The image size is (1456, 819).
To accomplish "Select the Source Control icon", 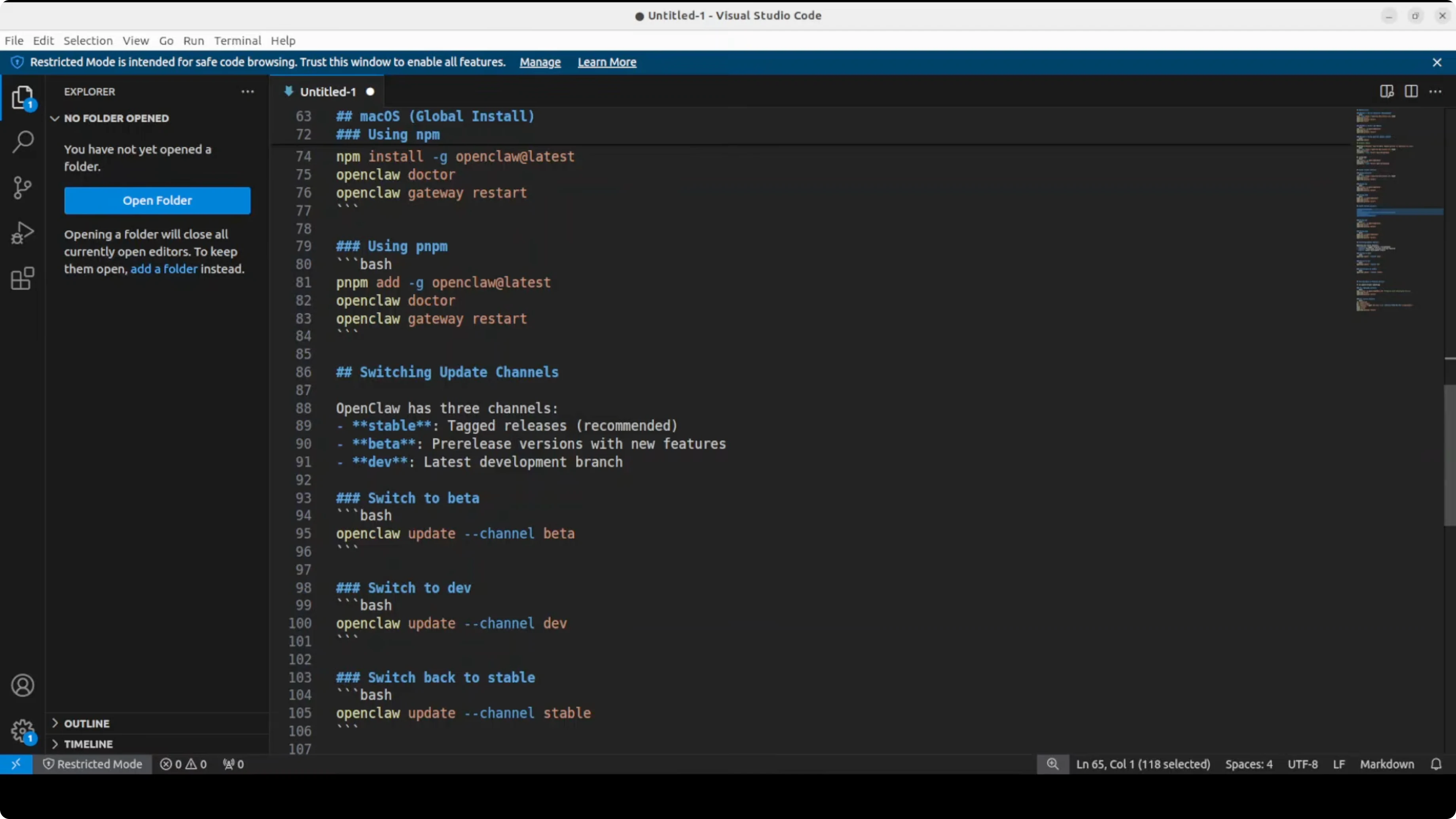I will pyautogui.click(x=22, y=187).
